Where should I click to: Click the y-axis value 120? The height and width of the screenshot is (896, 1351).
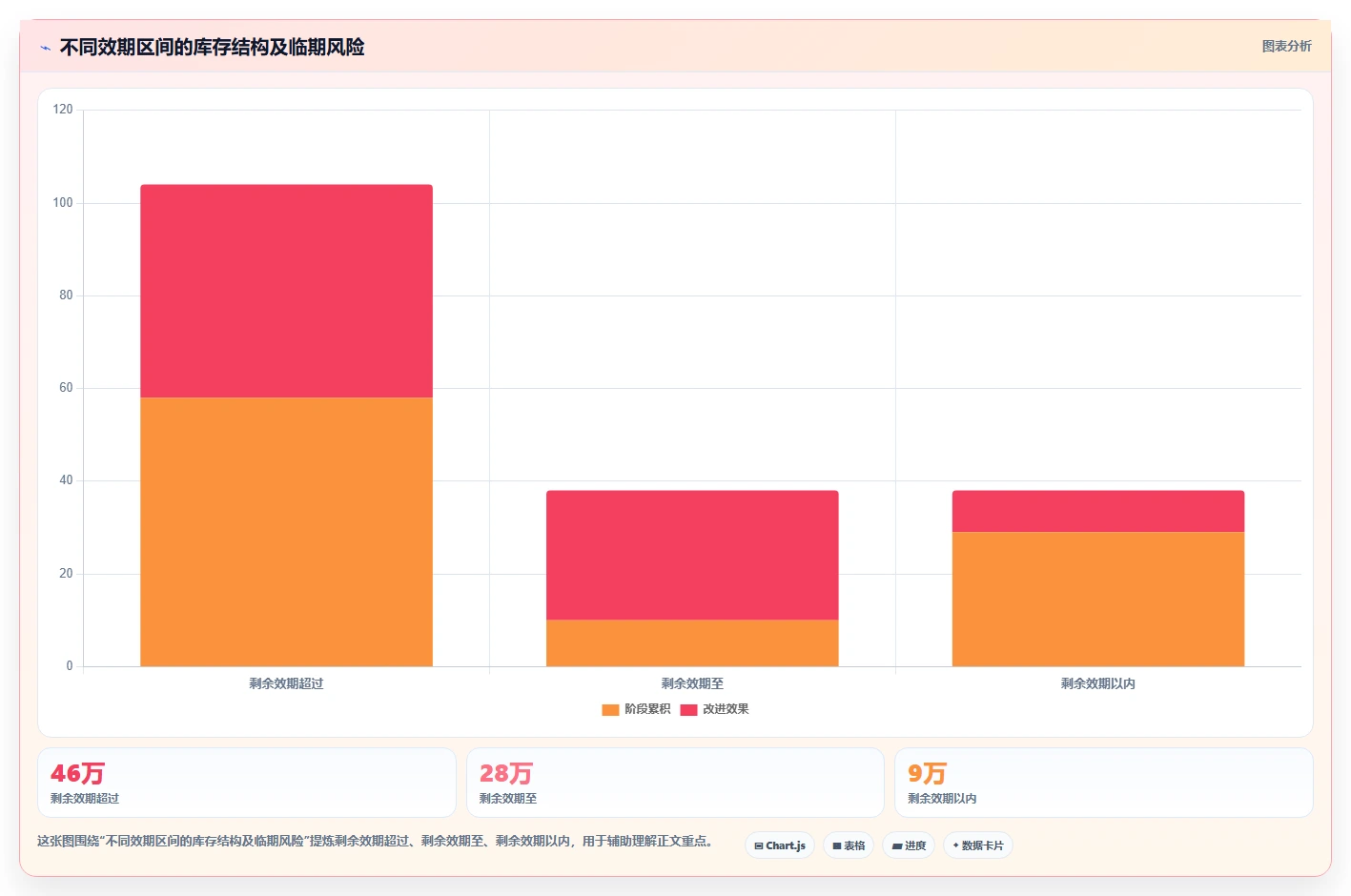pyautogui.click(x=63, y=110)
